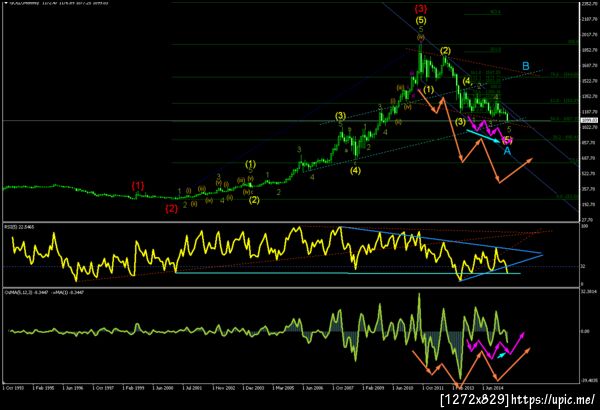Click the 1852.70 price axis value
Image resolution: width=600 pixels, height=410 pixels.
click(x=588, y=50)
